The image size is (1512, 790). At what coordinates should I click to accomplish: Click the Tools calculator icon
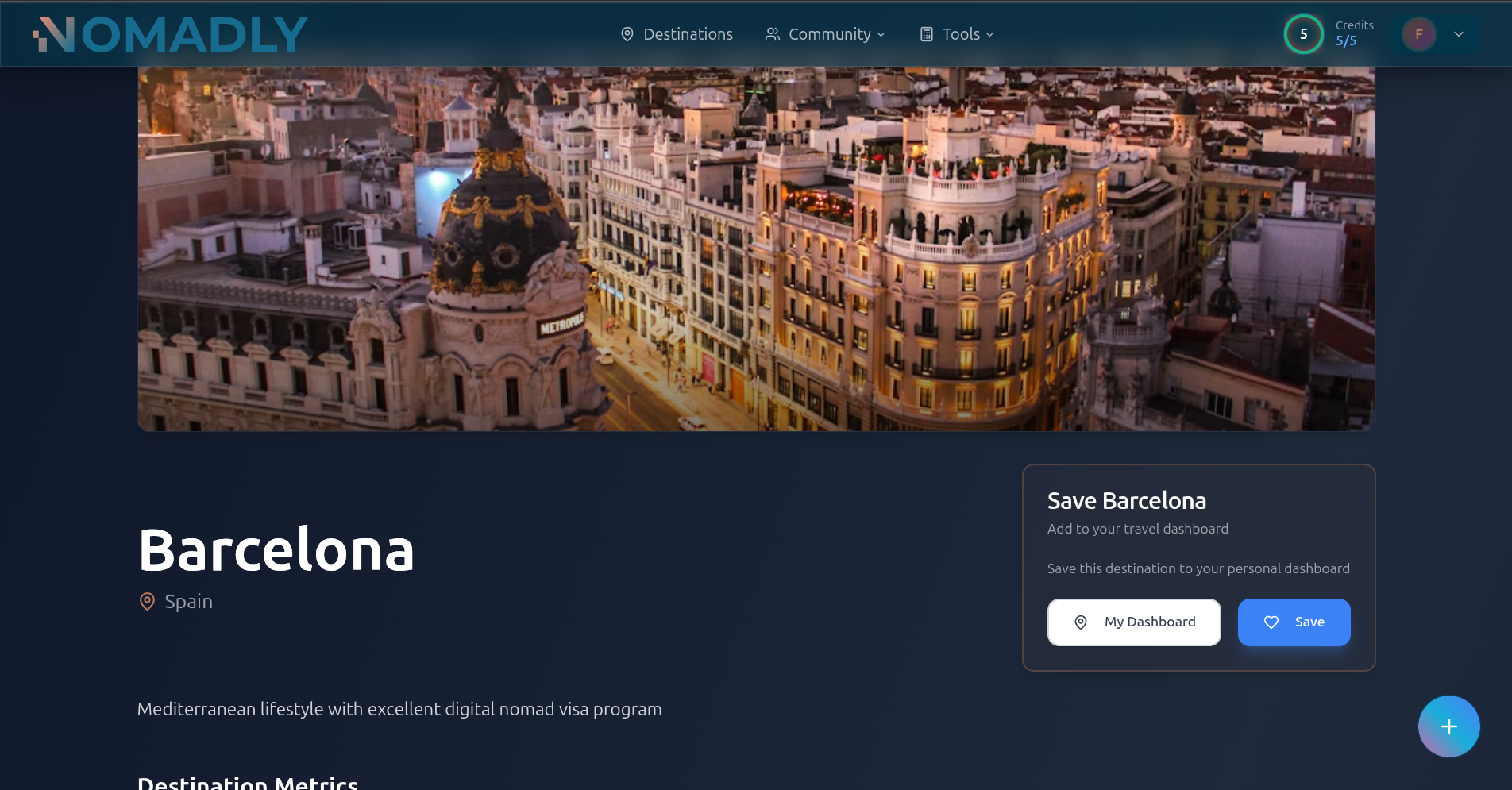926,34
